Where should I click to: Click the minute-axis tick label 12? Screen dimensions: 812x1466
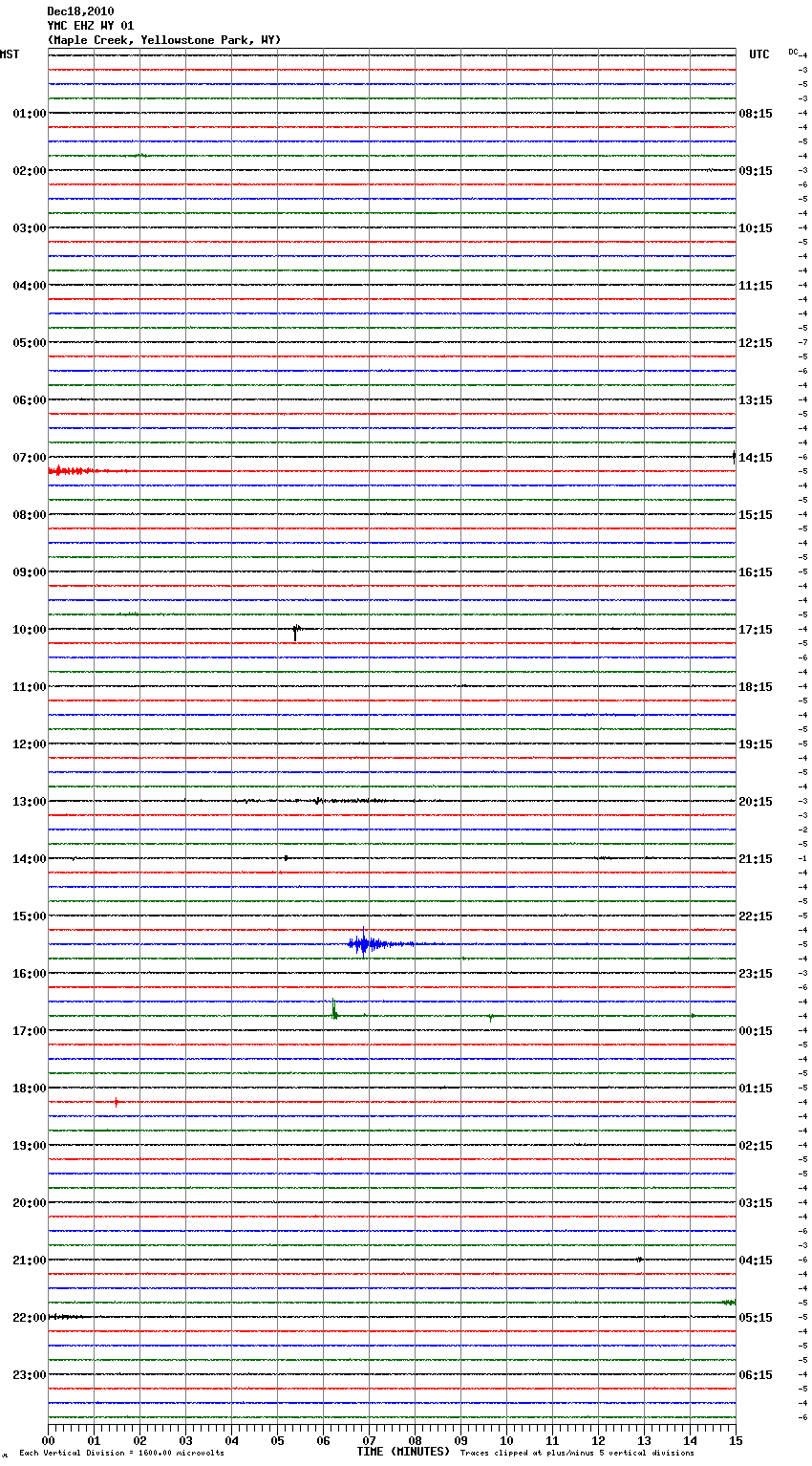click(598, 1440)
